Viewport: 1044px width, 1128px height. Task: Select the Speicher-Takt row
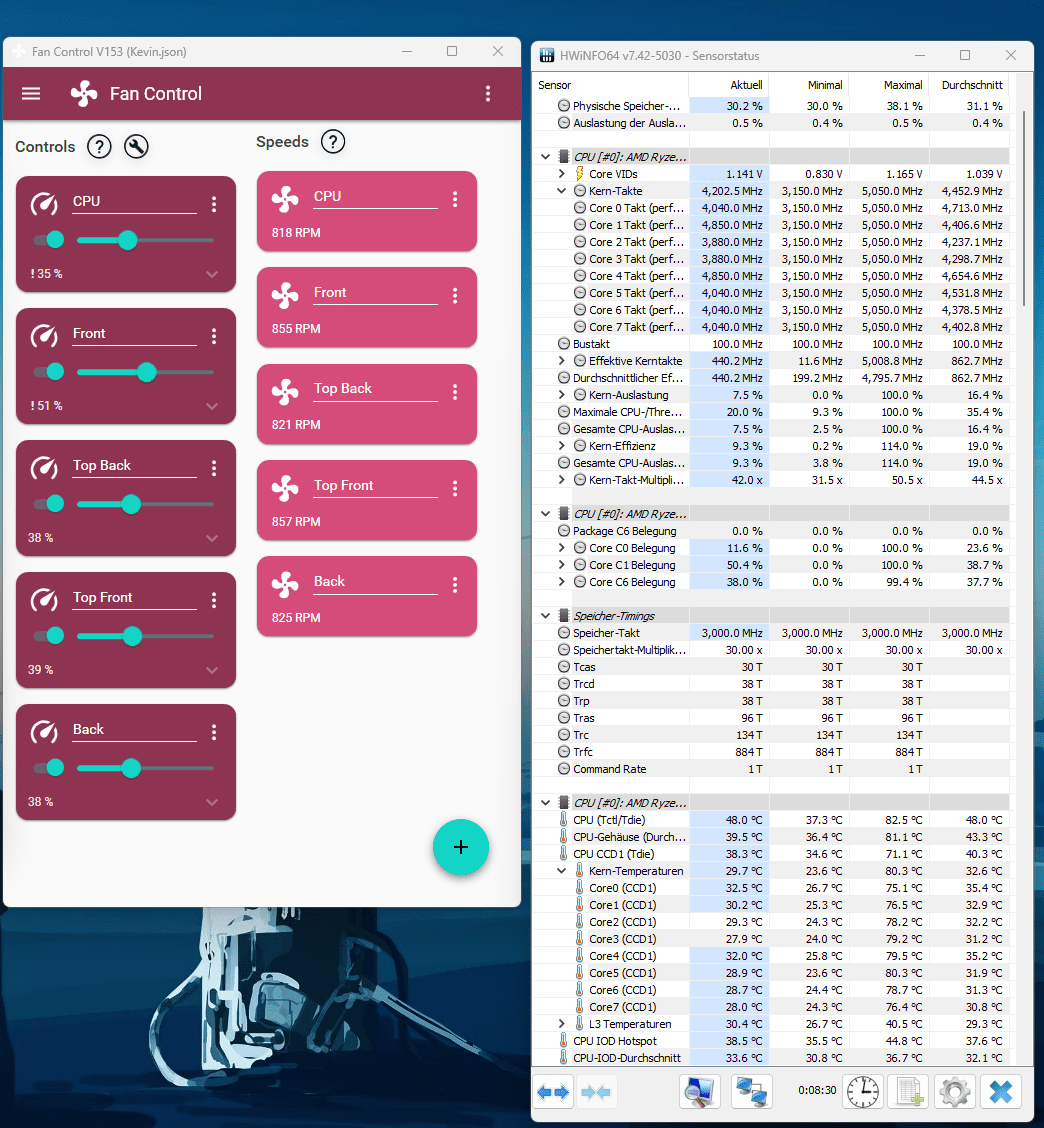pos(771,633)
